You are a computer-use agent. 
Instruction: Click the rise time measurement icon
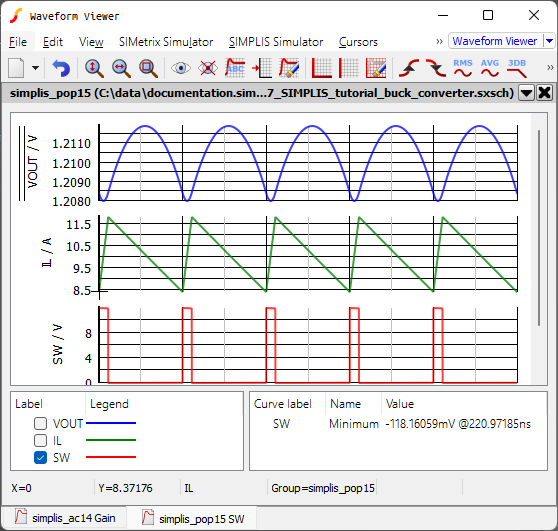409,68
